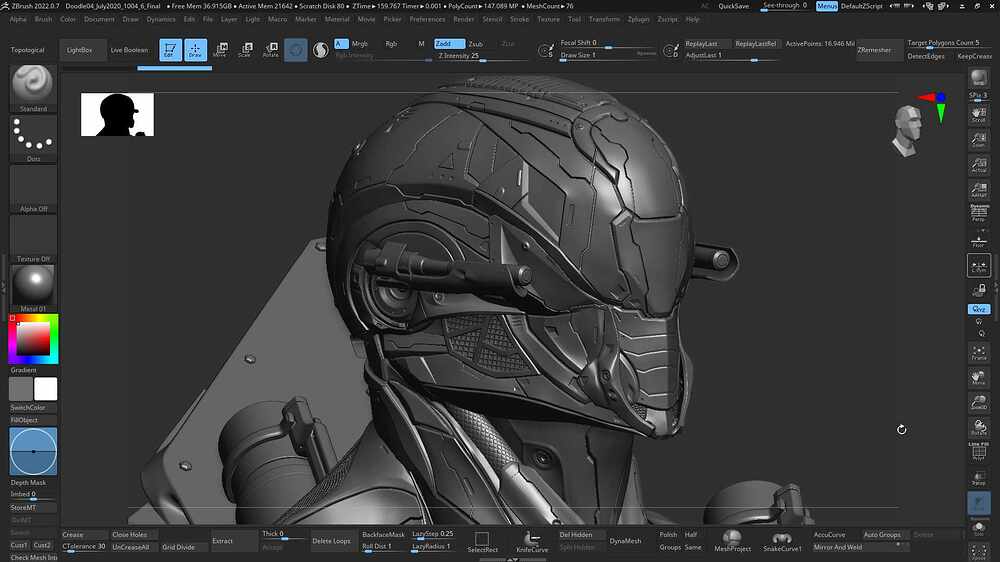
Task: Toggle the Xyz rotation mode
Action: click(978, 309)
